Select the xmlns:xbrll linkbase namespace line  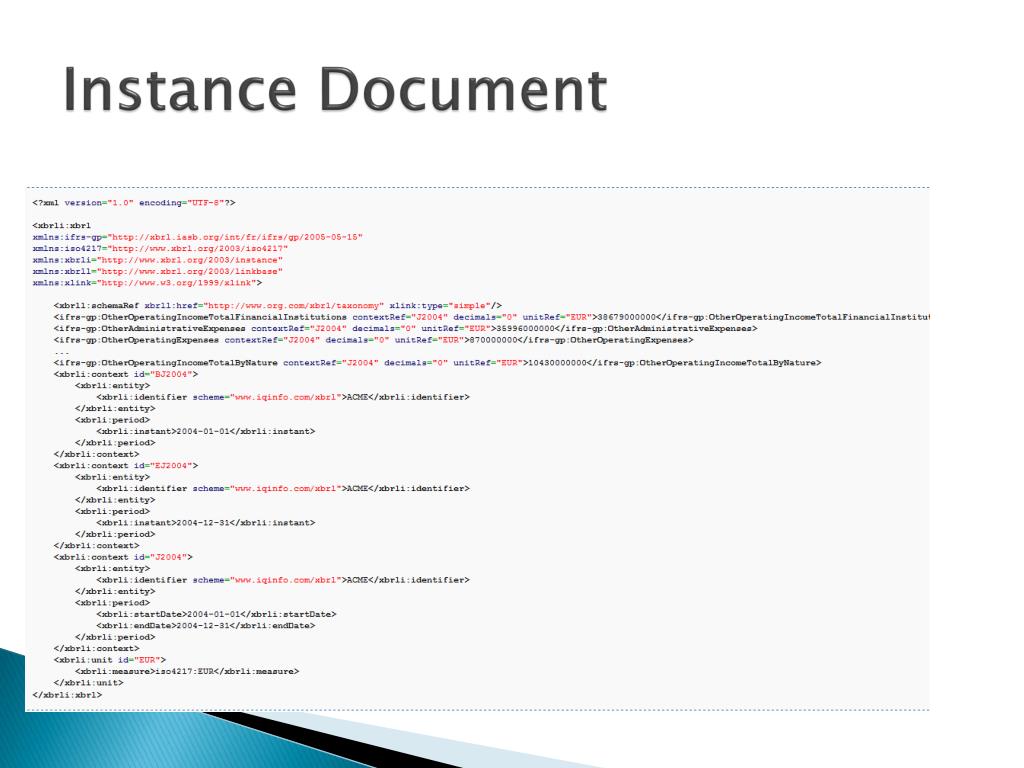(157, 271)
